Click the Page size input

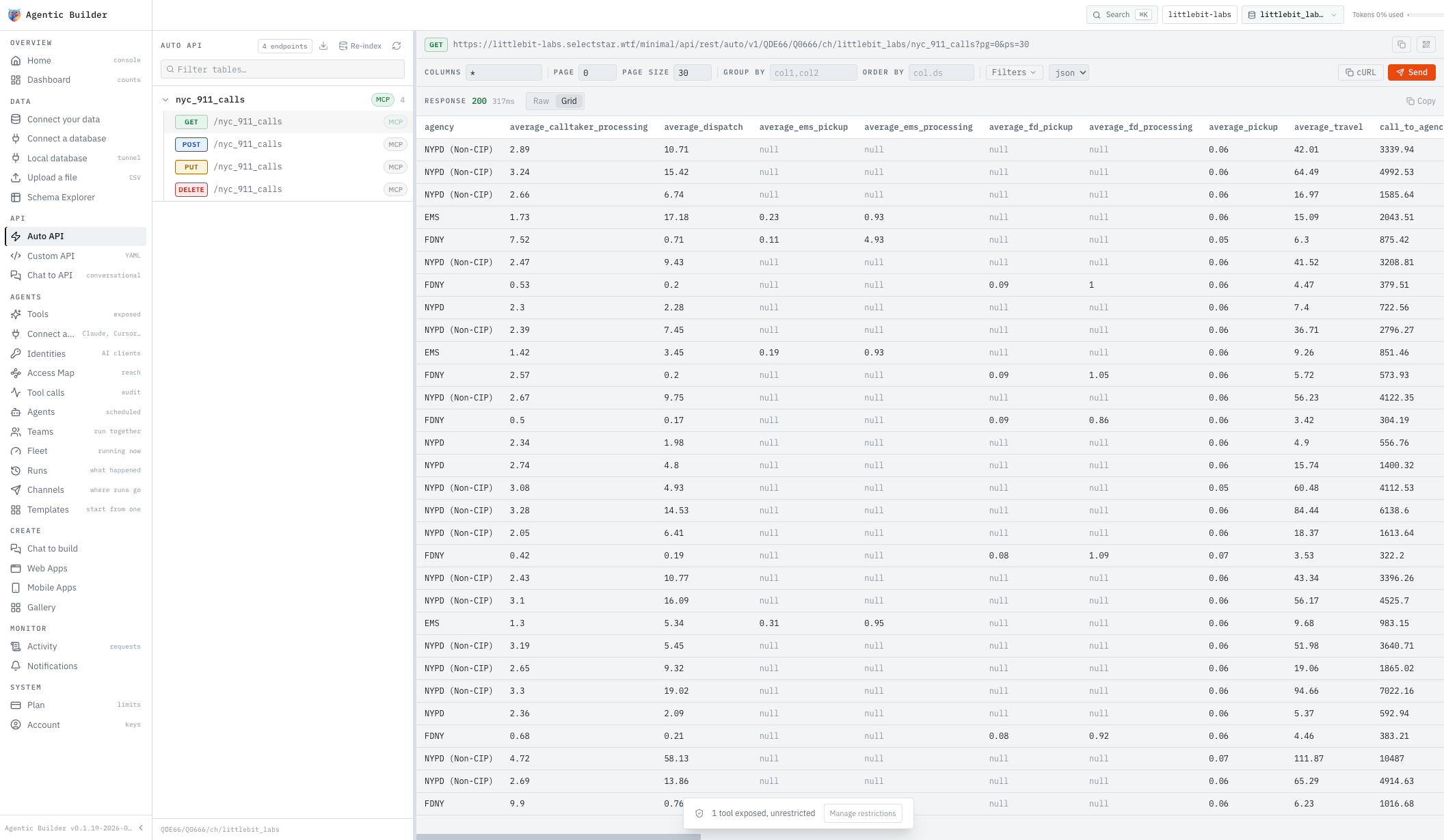[693, 72]
